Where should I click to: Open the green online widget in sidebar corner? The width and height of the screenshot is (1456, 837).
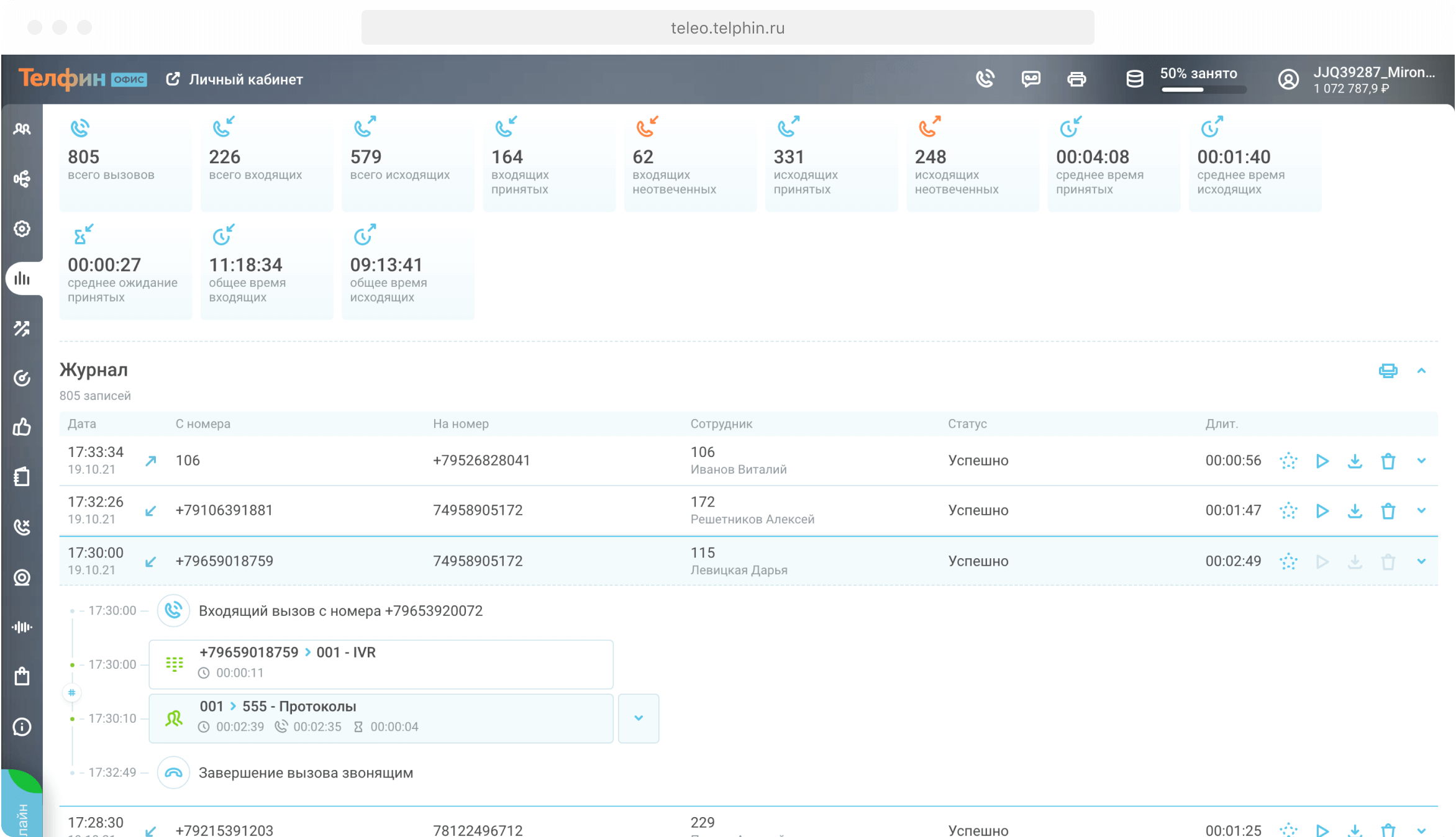click(x=22, y=802)
